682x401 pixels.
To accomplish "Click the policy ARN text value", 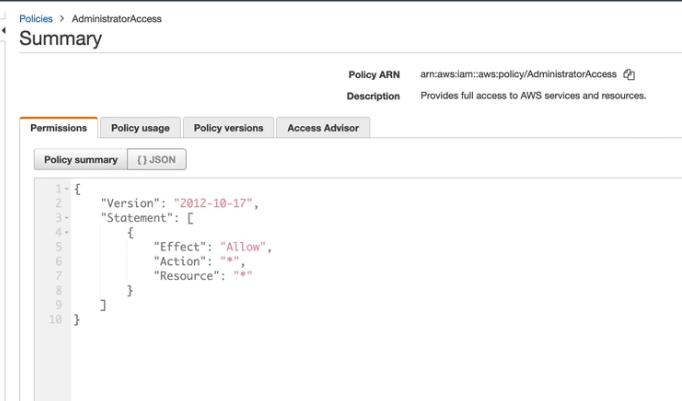I will (x=517, y=74).
